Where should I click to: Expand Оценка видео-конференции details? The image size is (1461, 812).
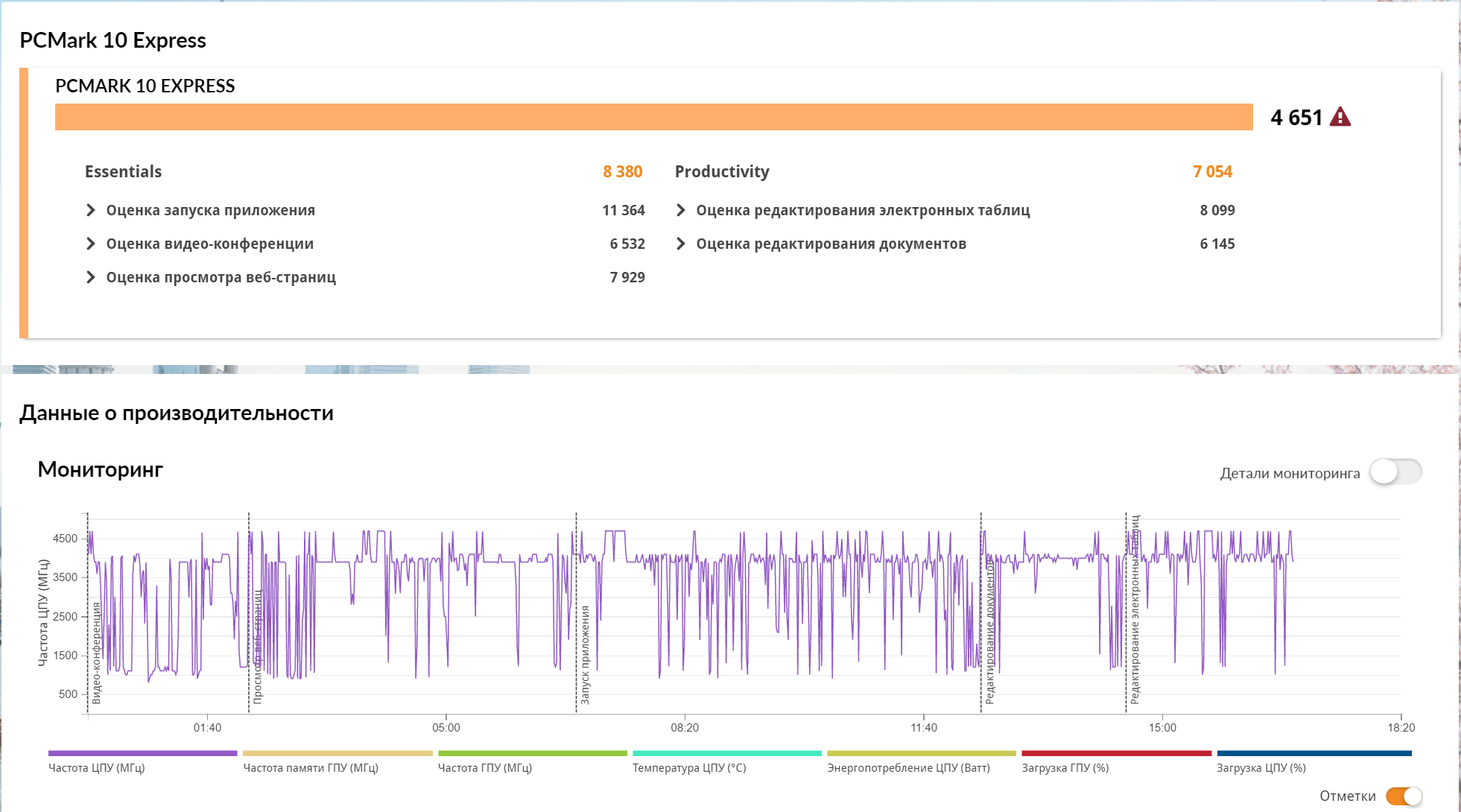coord(91,244)
